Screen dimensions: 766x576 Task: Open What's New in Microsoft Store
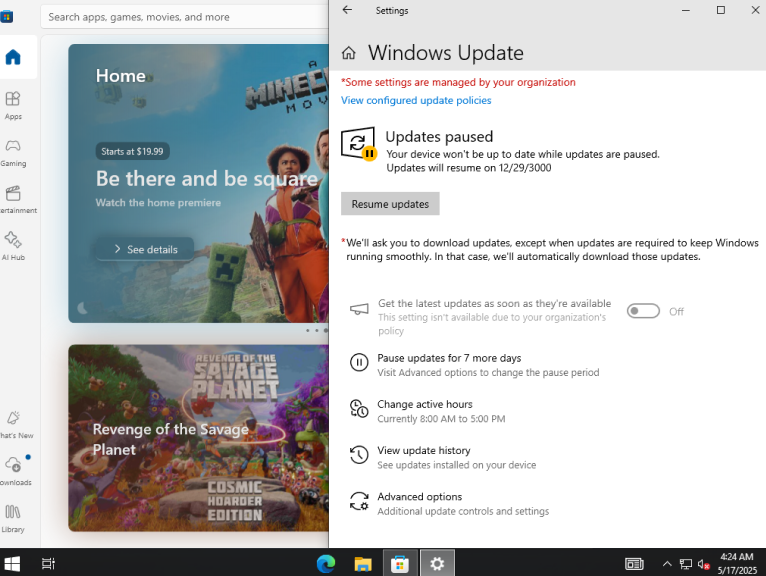(x=13, y=424)
